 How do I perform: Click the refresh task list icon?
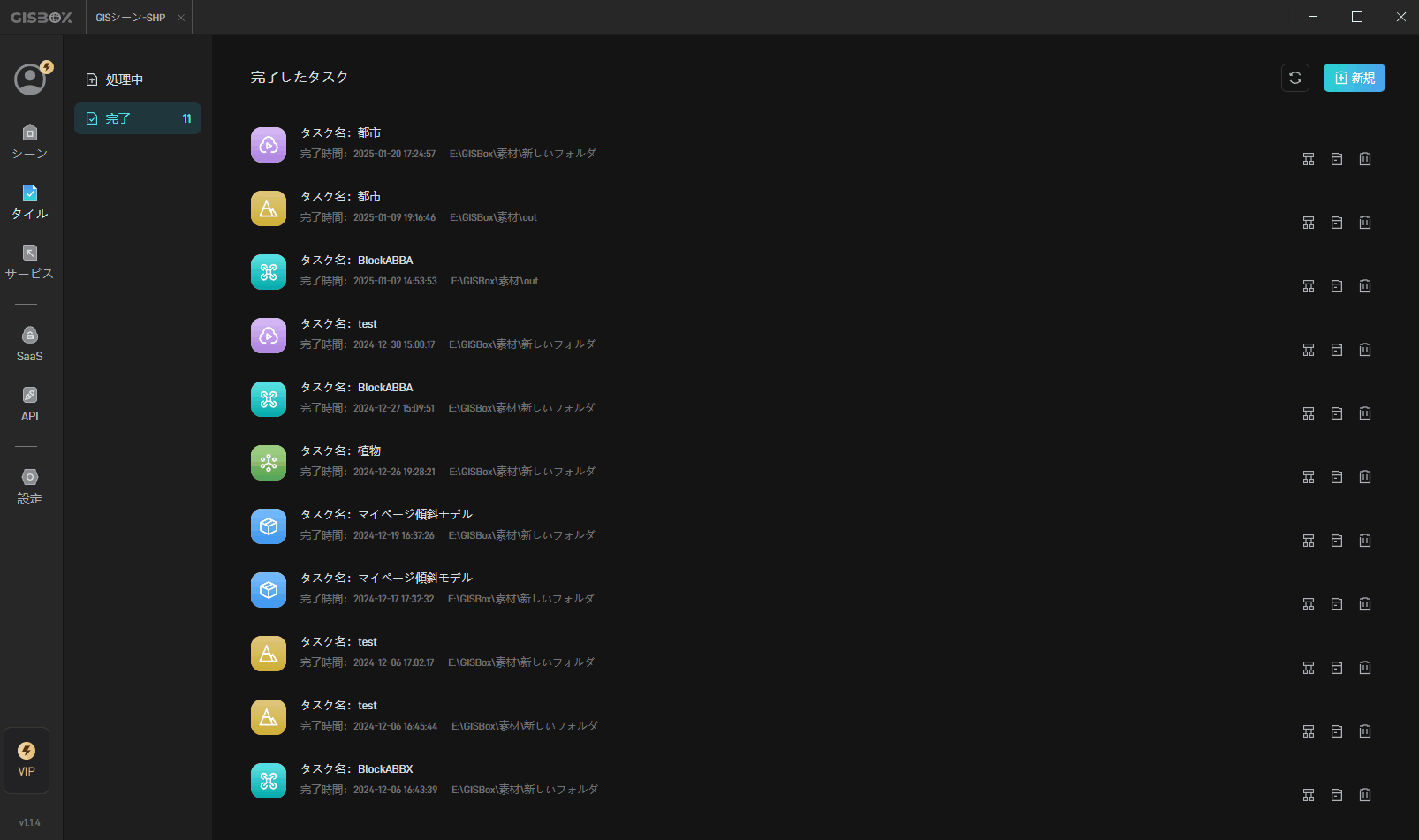1295,78
